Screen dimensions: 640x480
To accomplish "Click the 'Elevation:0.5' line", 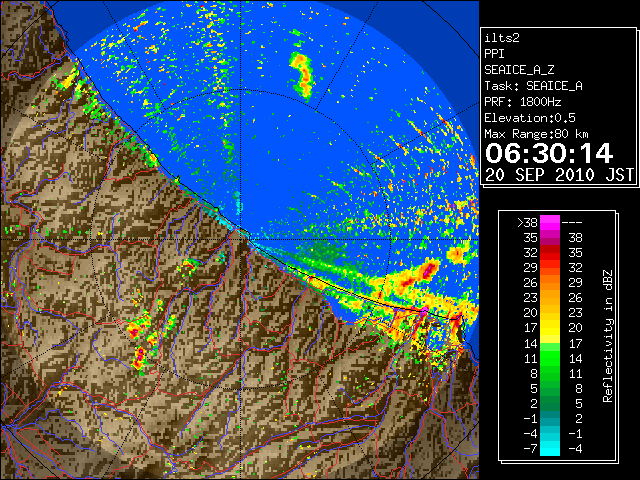I will click(530, 118).
